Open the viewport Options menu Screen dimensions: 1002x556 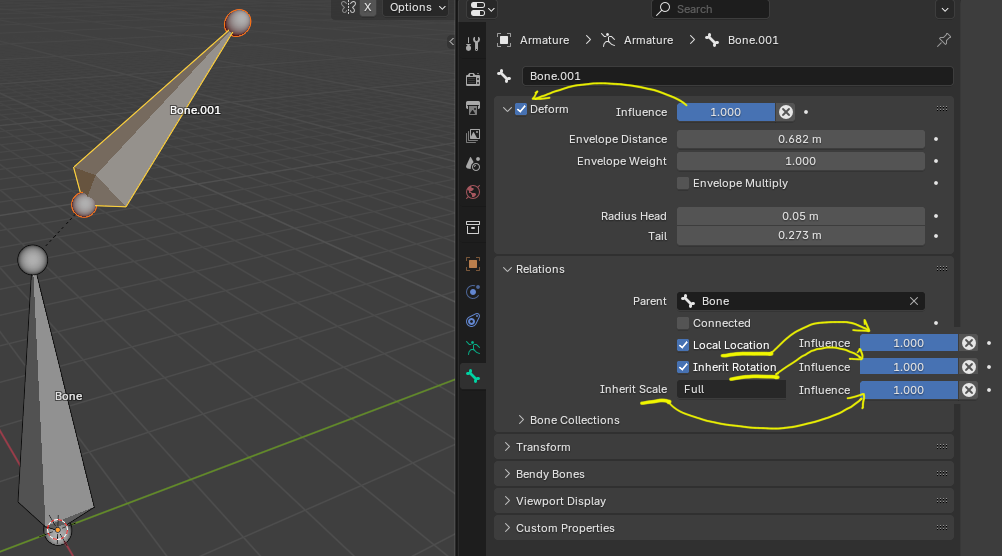(x=417, y=8)
